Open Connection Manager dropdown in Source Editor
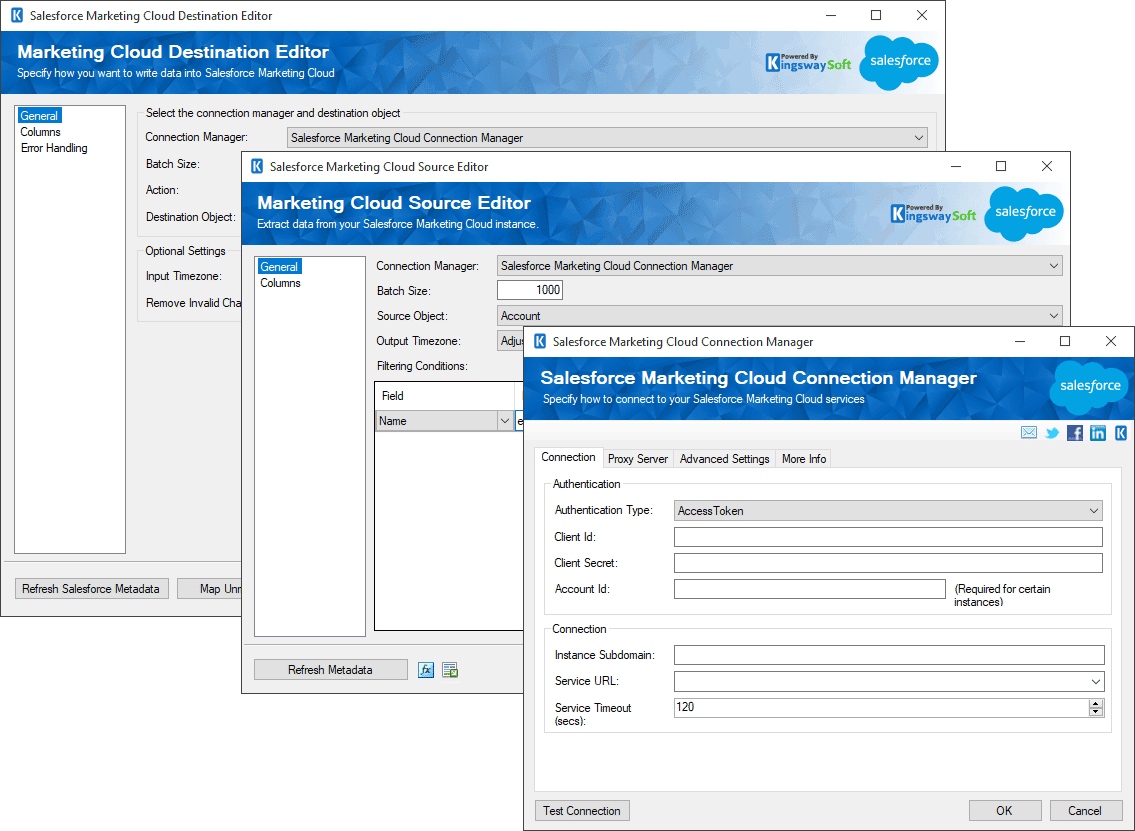Screen dimensions: 1135x831 [x=780, y=266]
